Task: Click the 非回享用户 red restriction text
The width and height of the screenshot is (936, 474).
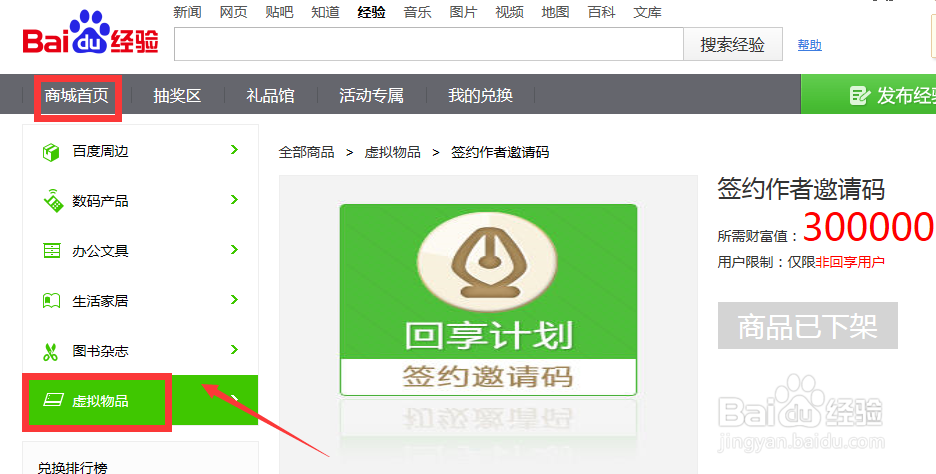Action: pyautogui.click(x=850, y=262)
